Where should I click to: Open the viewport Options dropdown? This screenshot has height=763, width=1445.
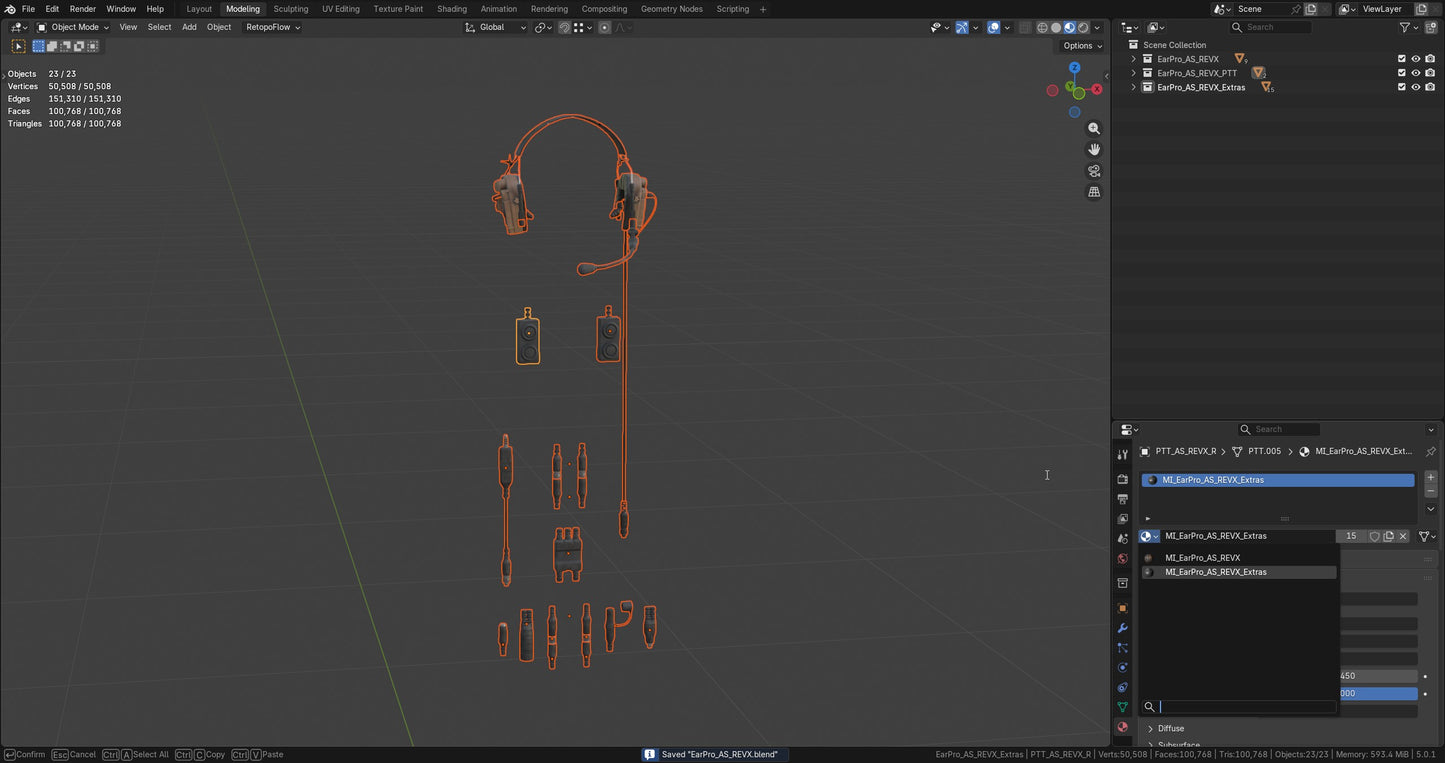1081,45
